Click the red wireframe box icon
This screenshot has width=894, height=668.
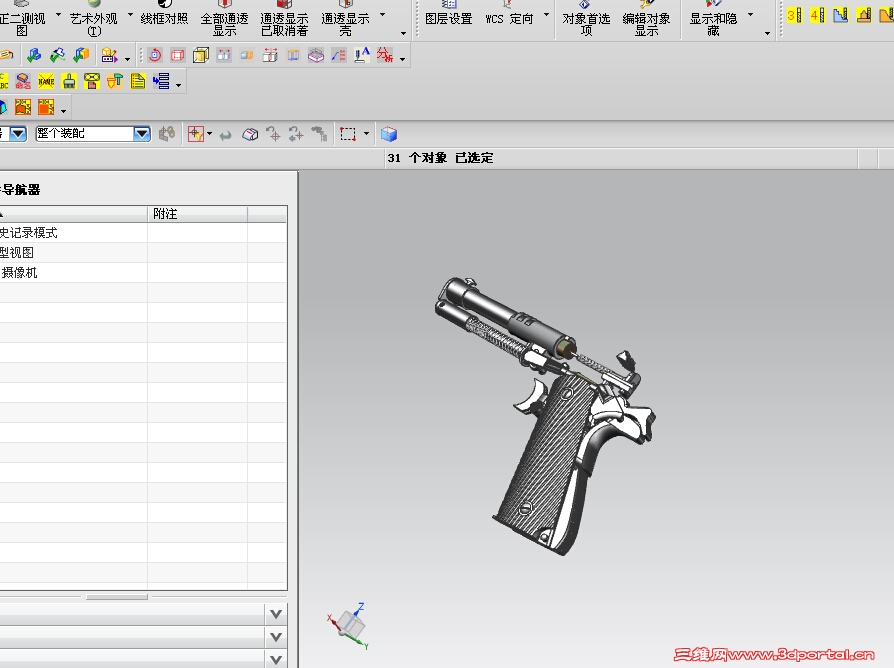click(x=178, y=55)
